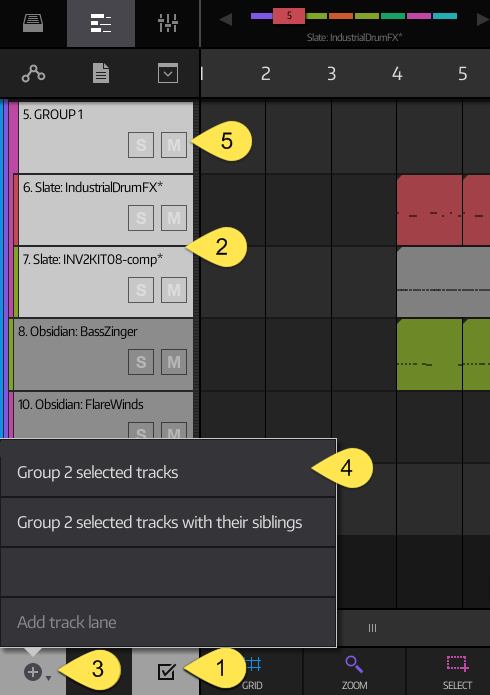Click the red IndustrialDrumFX clip at bar 4
The width and height of the screenshot is (490, 695).
click(429, 210)
